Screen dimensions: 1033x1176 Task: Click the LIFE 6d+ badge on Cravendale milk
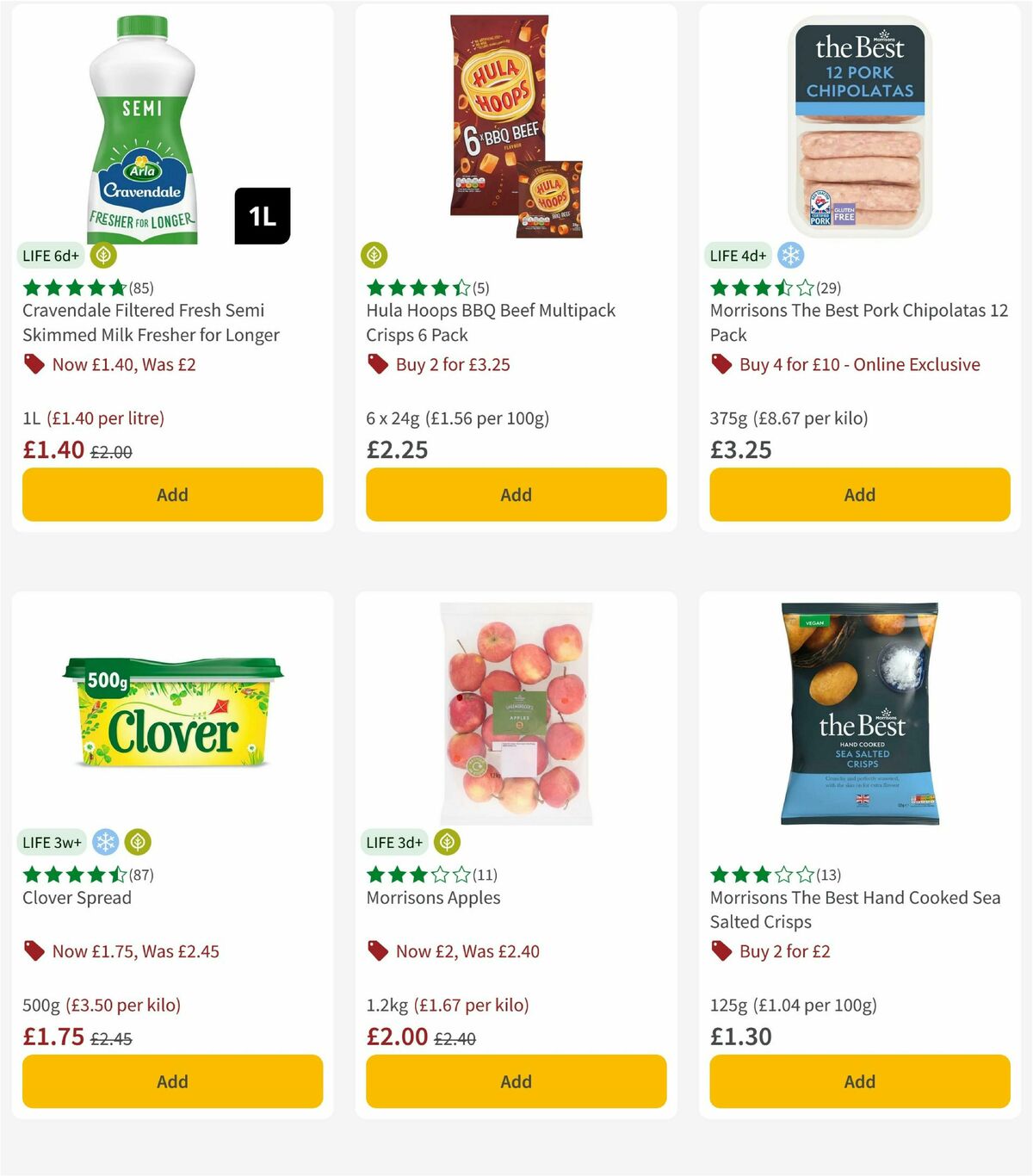49,256
